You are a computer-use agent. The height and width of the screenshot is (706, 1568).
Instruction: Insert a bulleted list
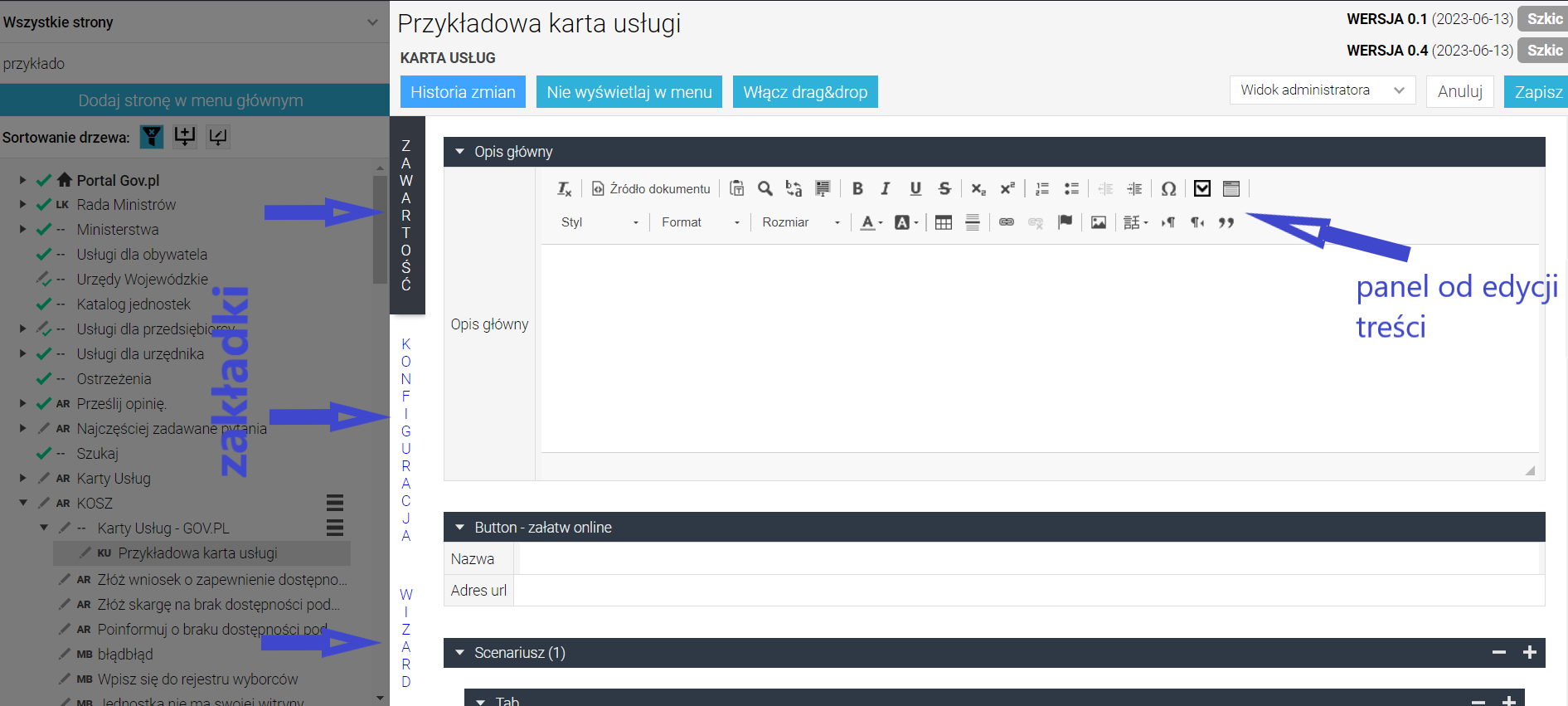[1071, 189]
